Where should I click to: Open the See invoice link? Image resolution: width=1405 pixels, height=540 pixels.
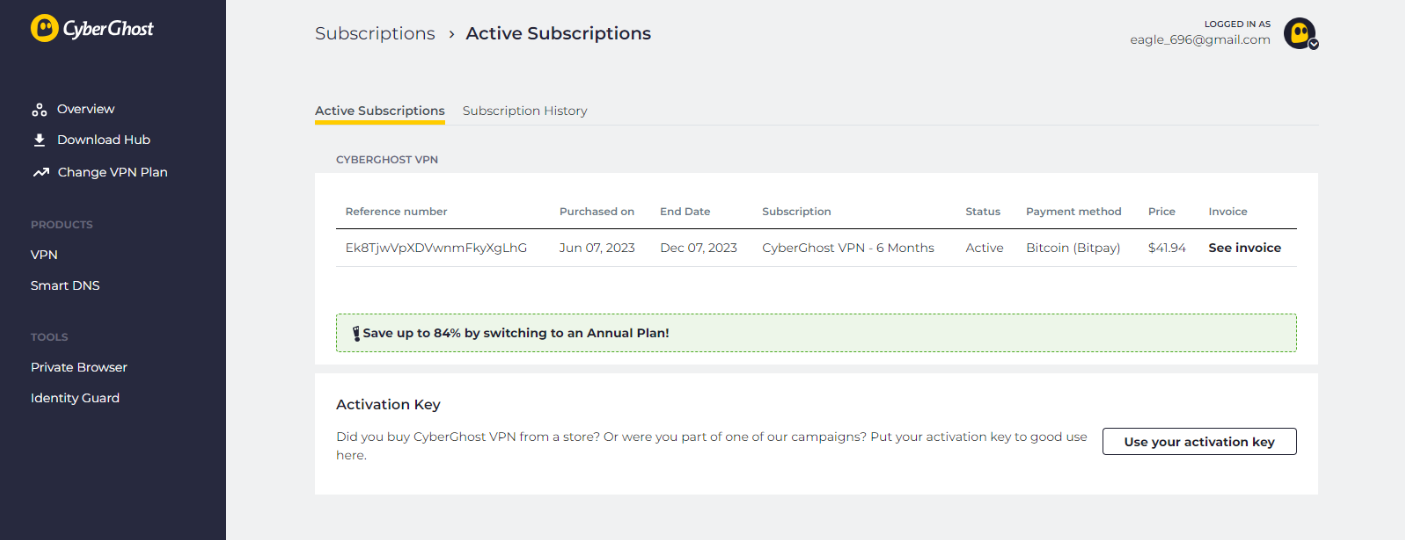[x=1245, y=248]
